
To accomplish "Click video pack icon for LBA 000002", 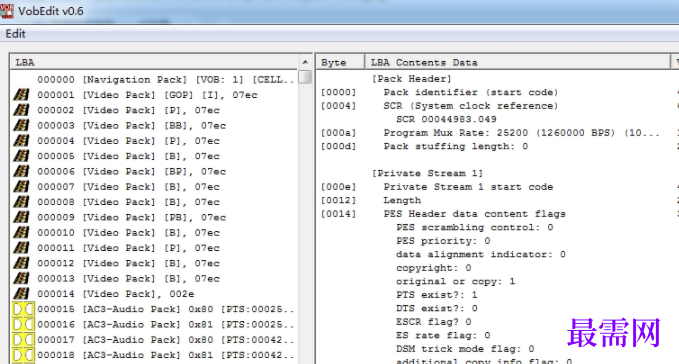I will click(x=21, y=110).
